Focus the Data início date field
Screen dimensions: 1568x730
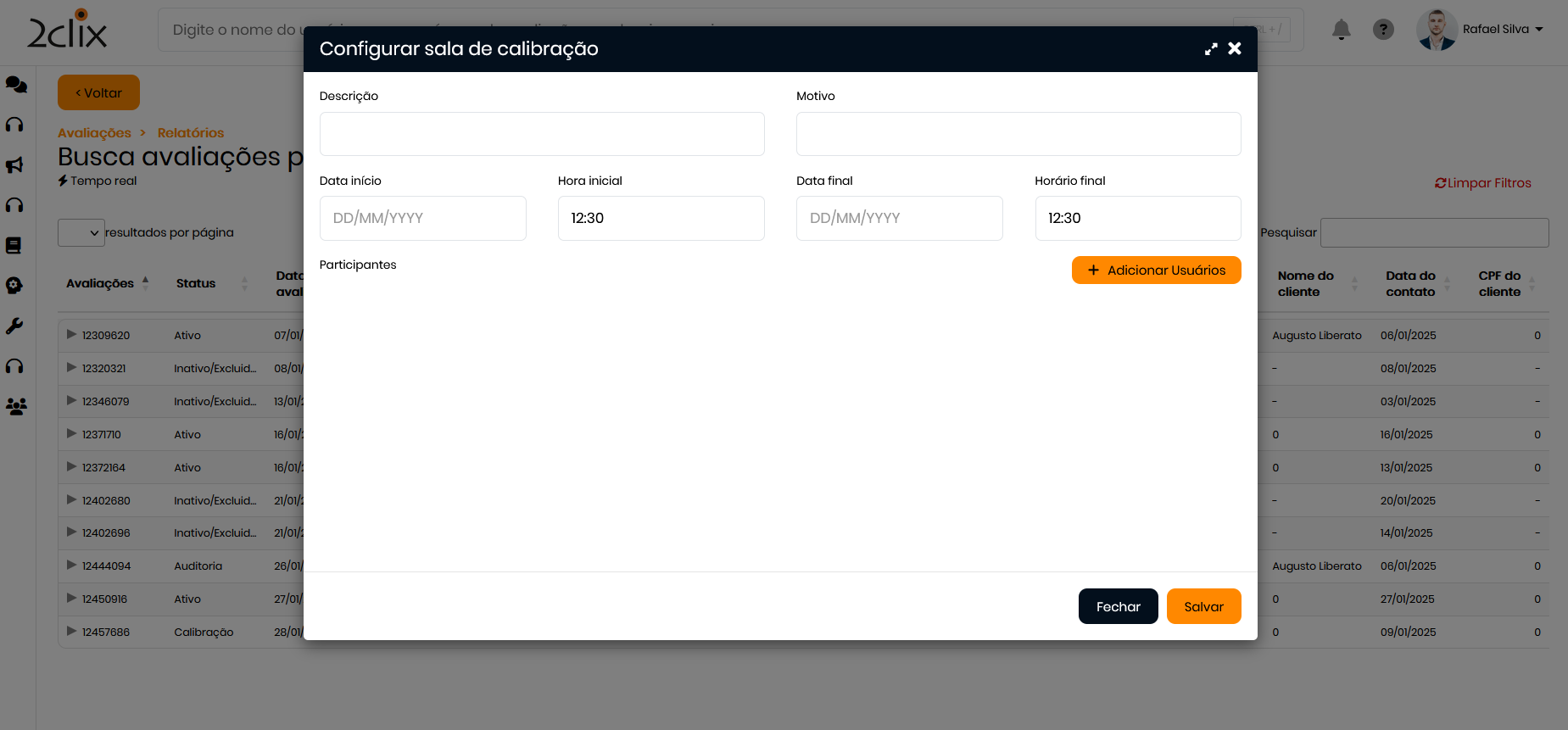pyautogui.click(x=422, y=219)
